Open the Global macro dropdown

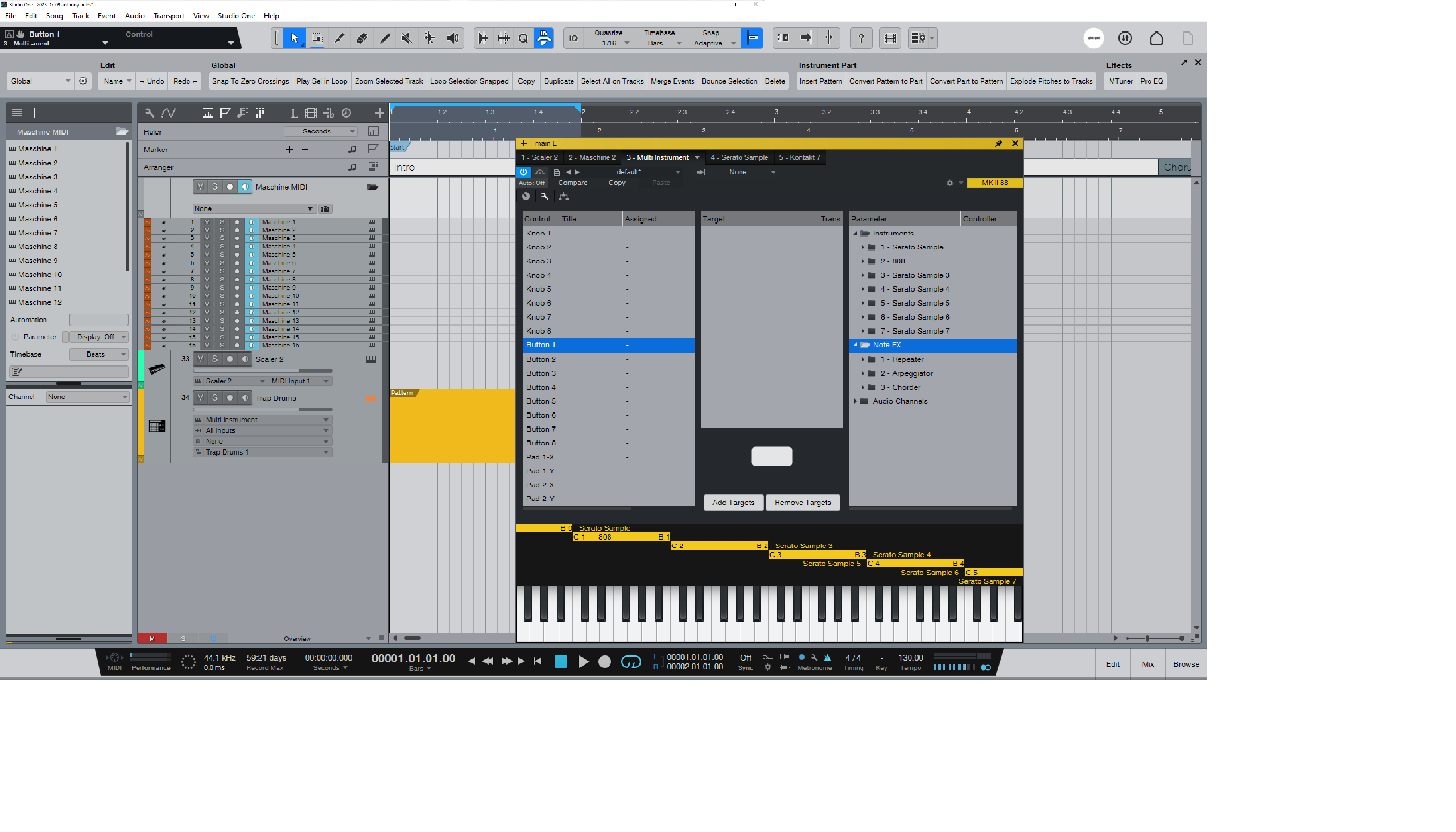40,81
